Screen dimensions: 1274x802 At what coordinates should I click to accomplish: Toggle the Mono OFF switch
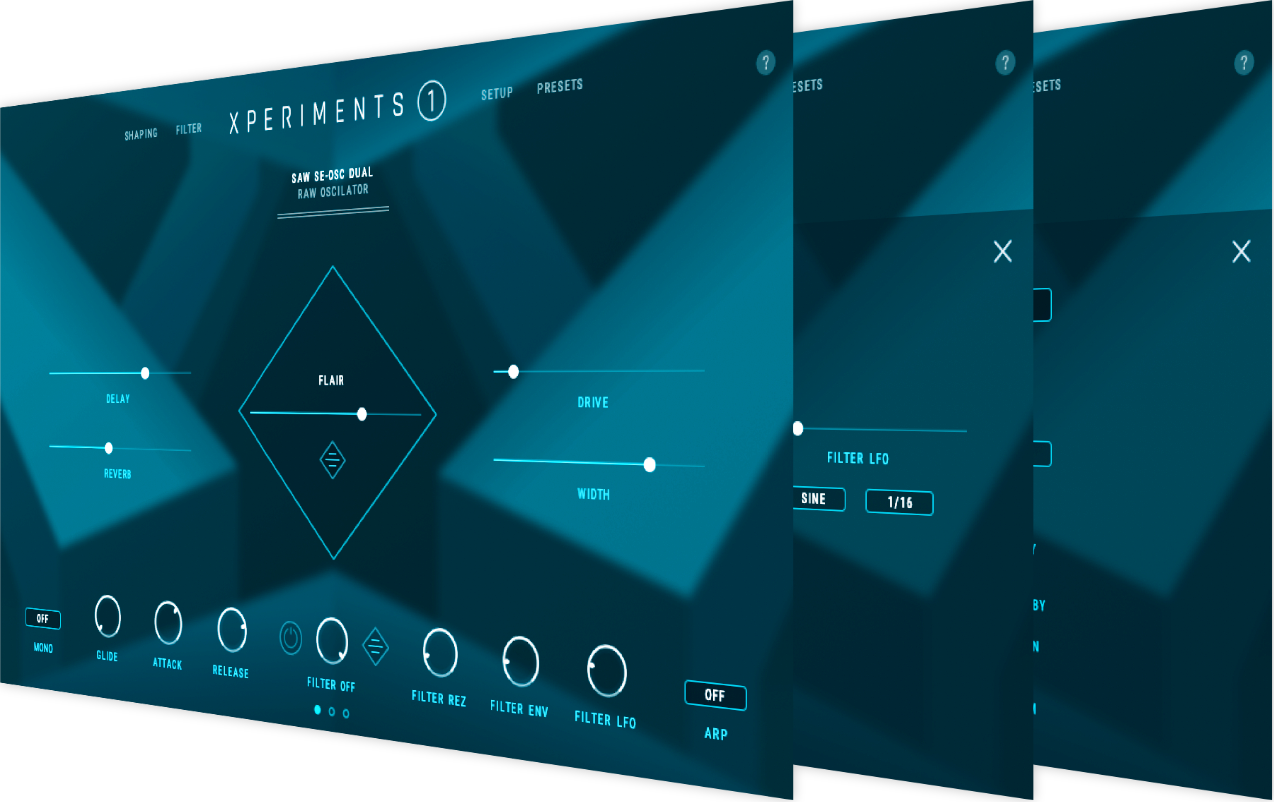coord(43,619)
